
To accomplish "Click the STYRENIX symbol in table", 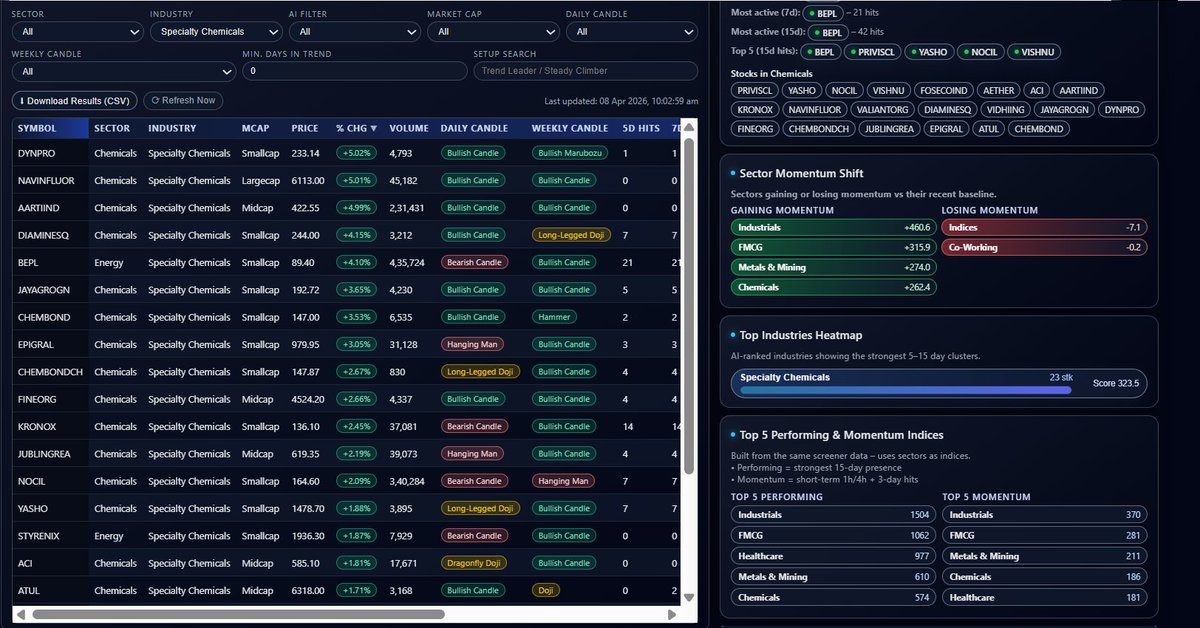I will click(x=39, y=536).
